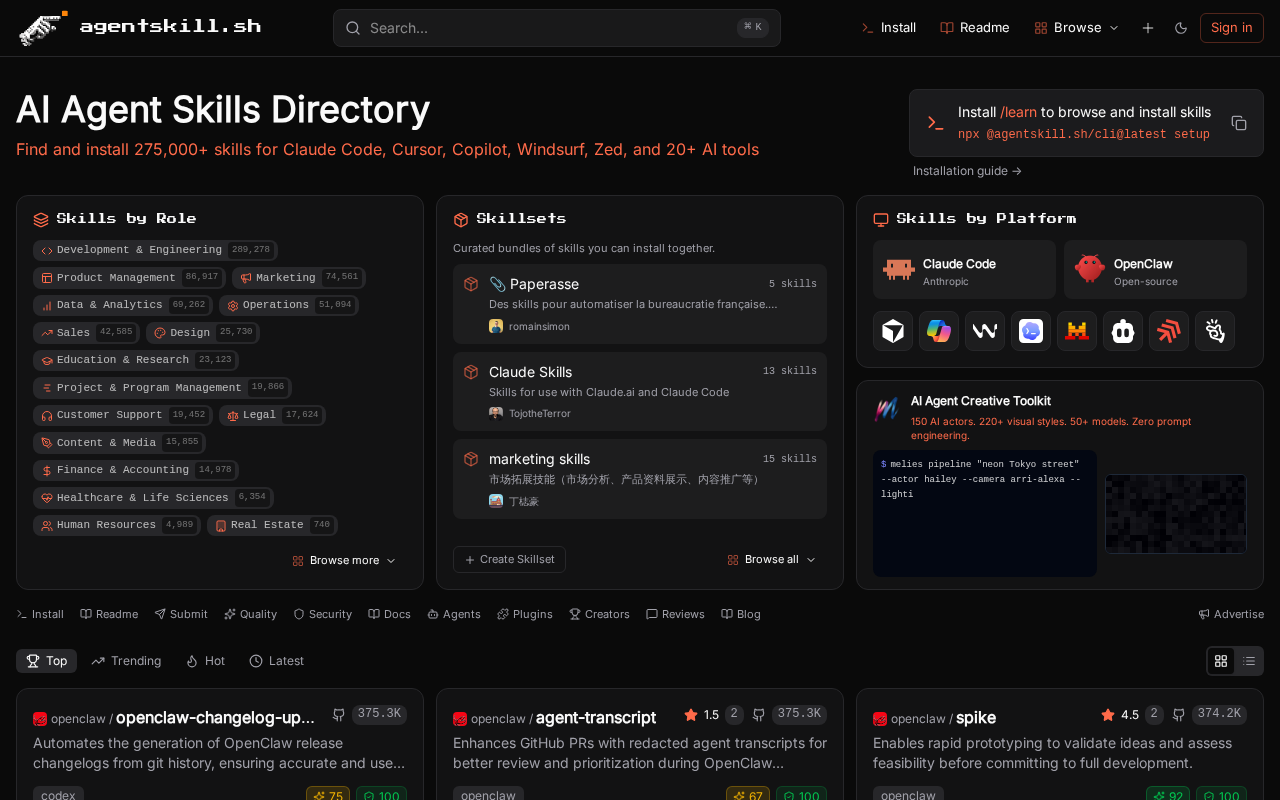The width and height of the screenshot is (1280, 800).
Task: Open Blog in secondary nav
Action: pyautogui.click(x=741, y=614)
